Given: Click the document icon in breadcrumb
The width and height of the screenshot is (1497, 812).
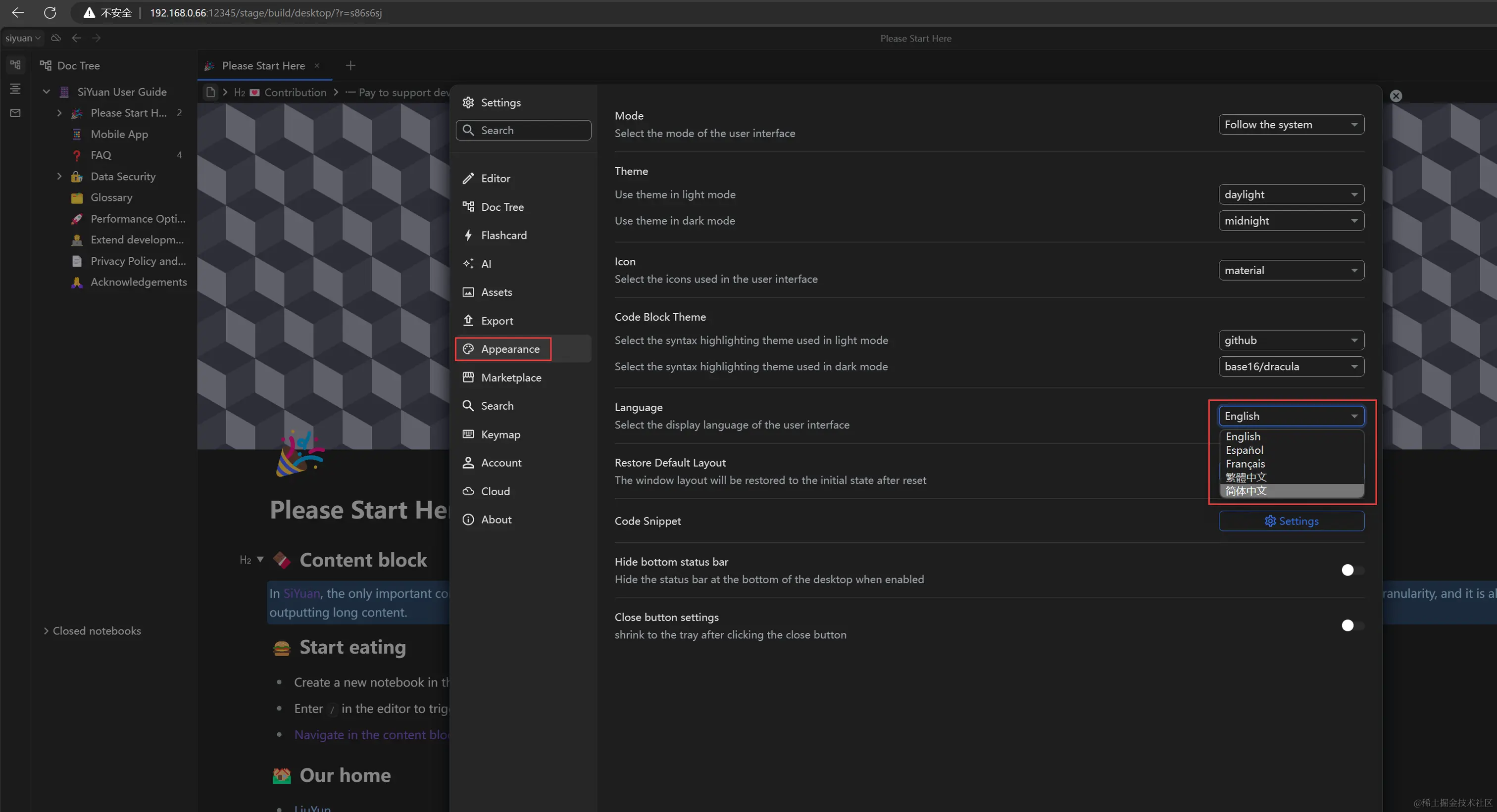Looking at the screenshot, I should click(210, 93).
